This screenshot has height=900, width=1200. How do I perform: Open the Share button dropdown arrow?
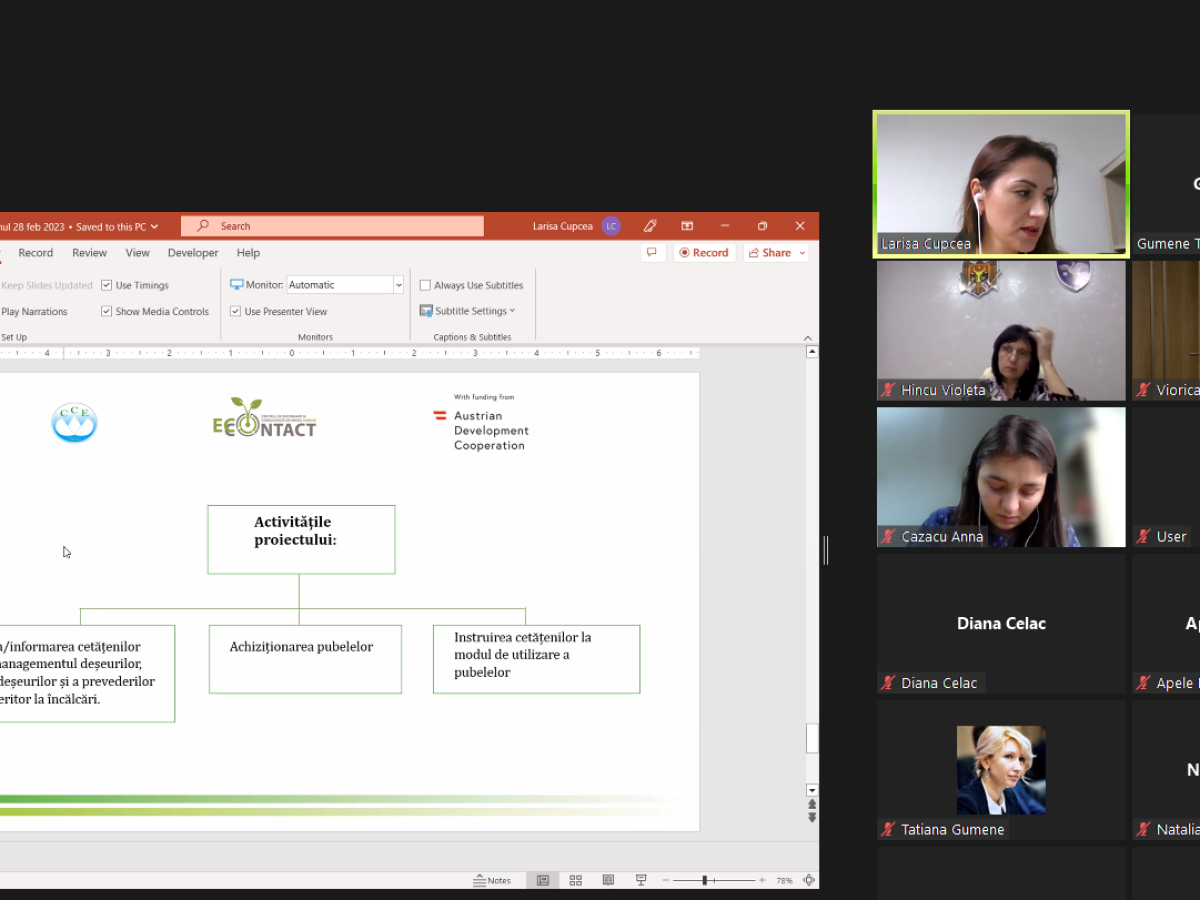click(802, 253)
